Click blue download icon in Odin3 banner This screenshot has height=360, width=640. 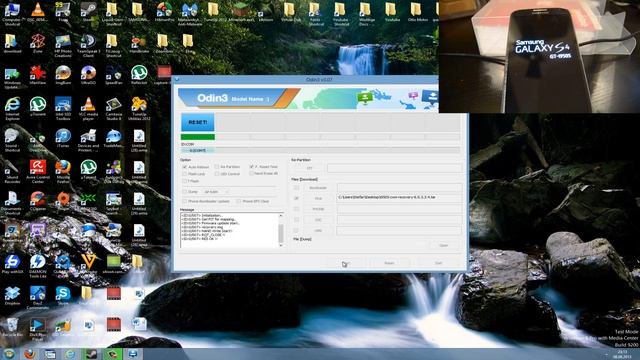pyautogui.click(x=430, y=97)
